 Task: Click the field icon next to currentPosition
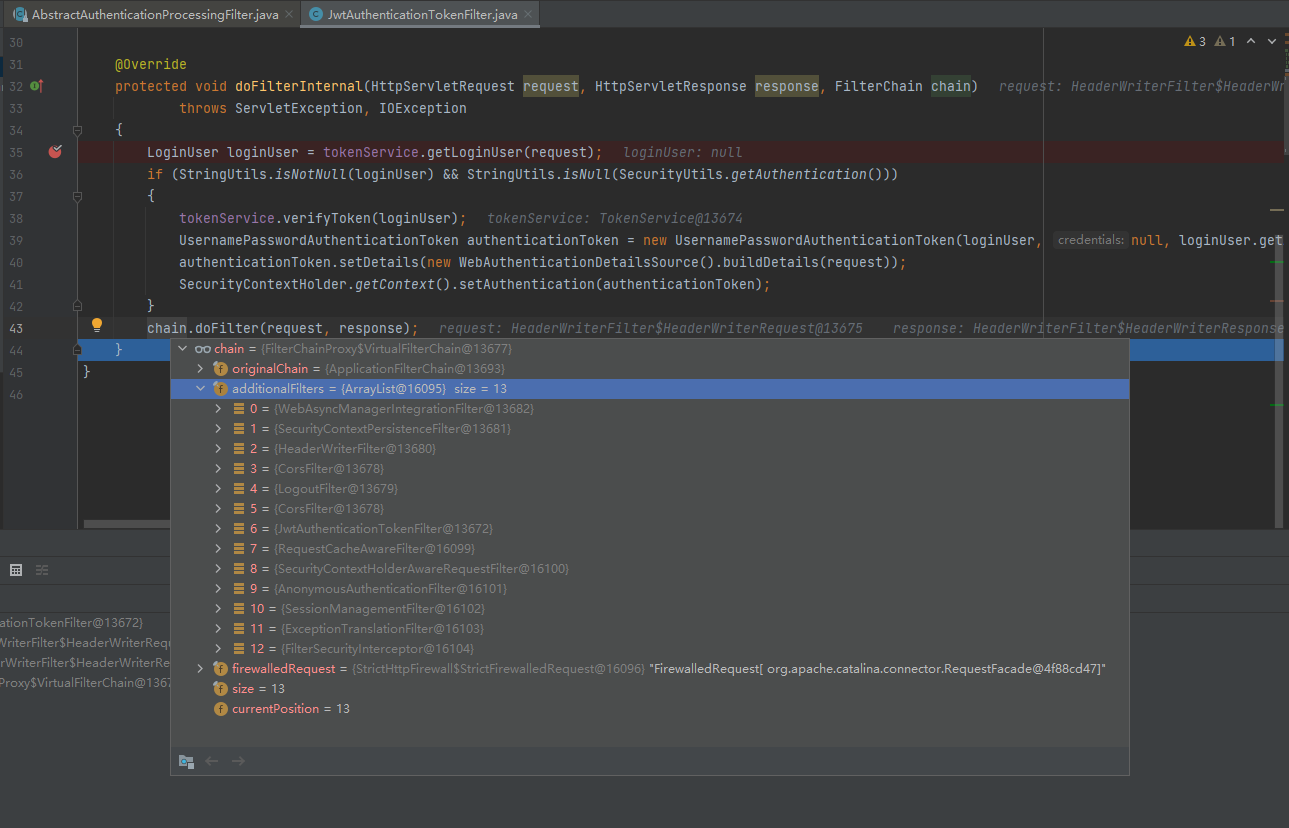point(221,709)
